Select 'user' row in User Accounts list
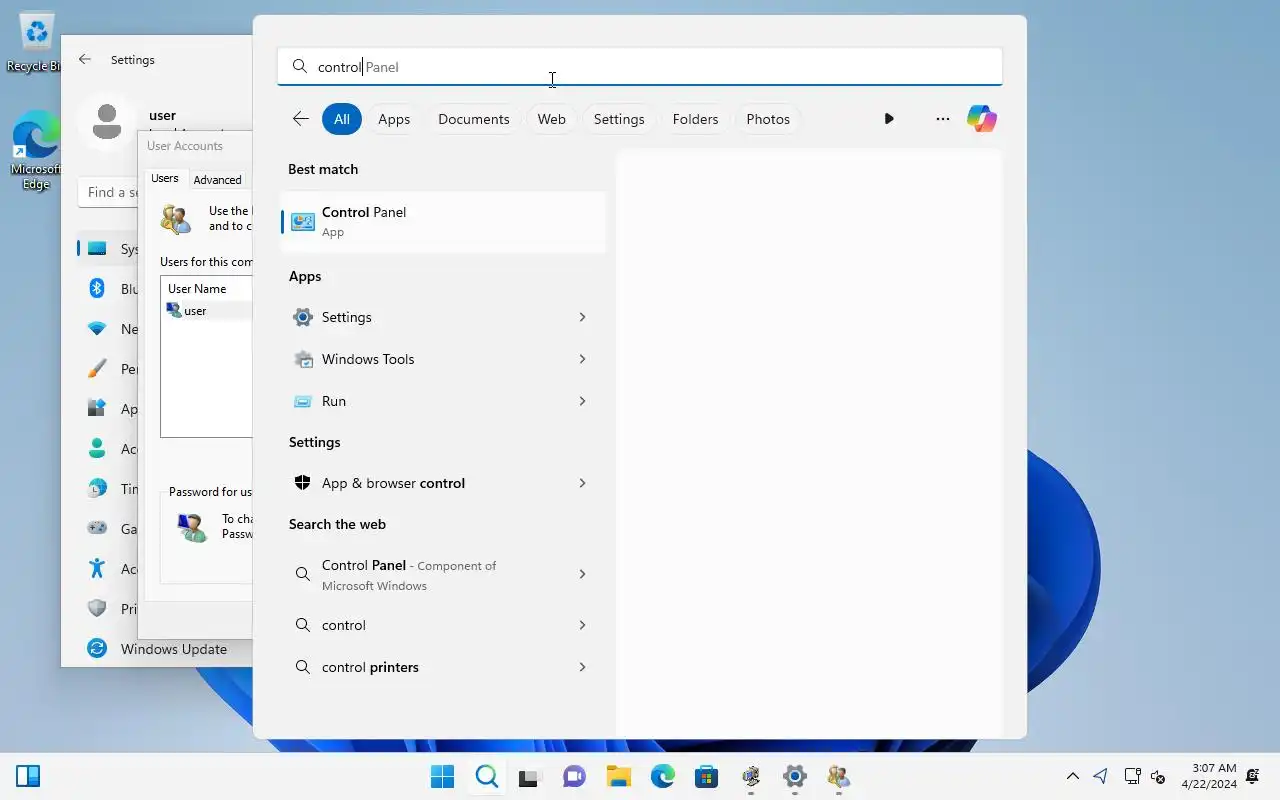The height and width of the screenshot is (800, 1280). click(207, 311)
